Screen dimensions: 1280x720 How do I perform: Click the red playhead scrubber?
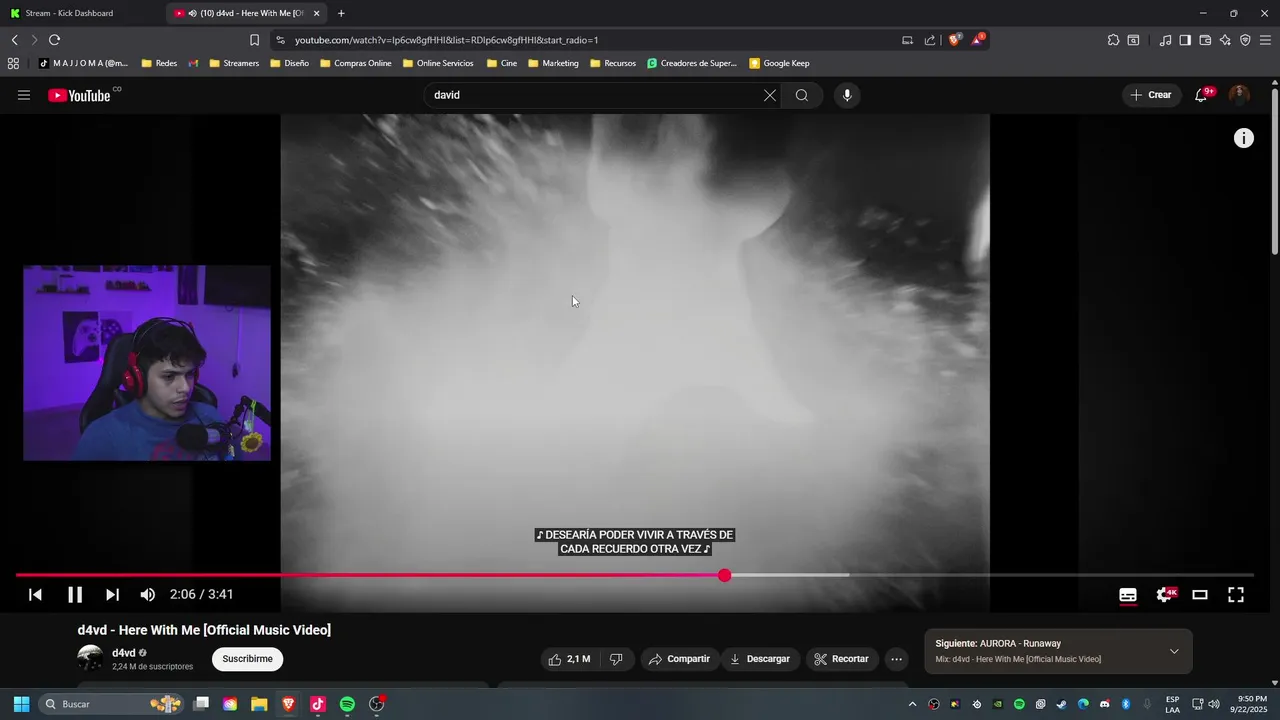[x=724, y=575]
